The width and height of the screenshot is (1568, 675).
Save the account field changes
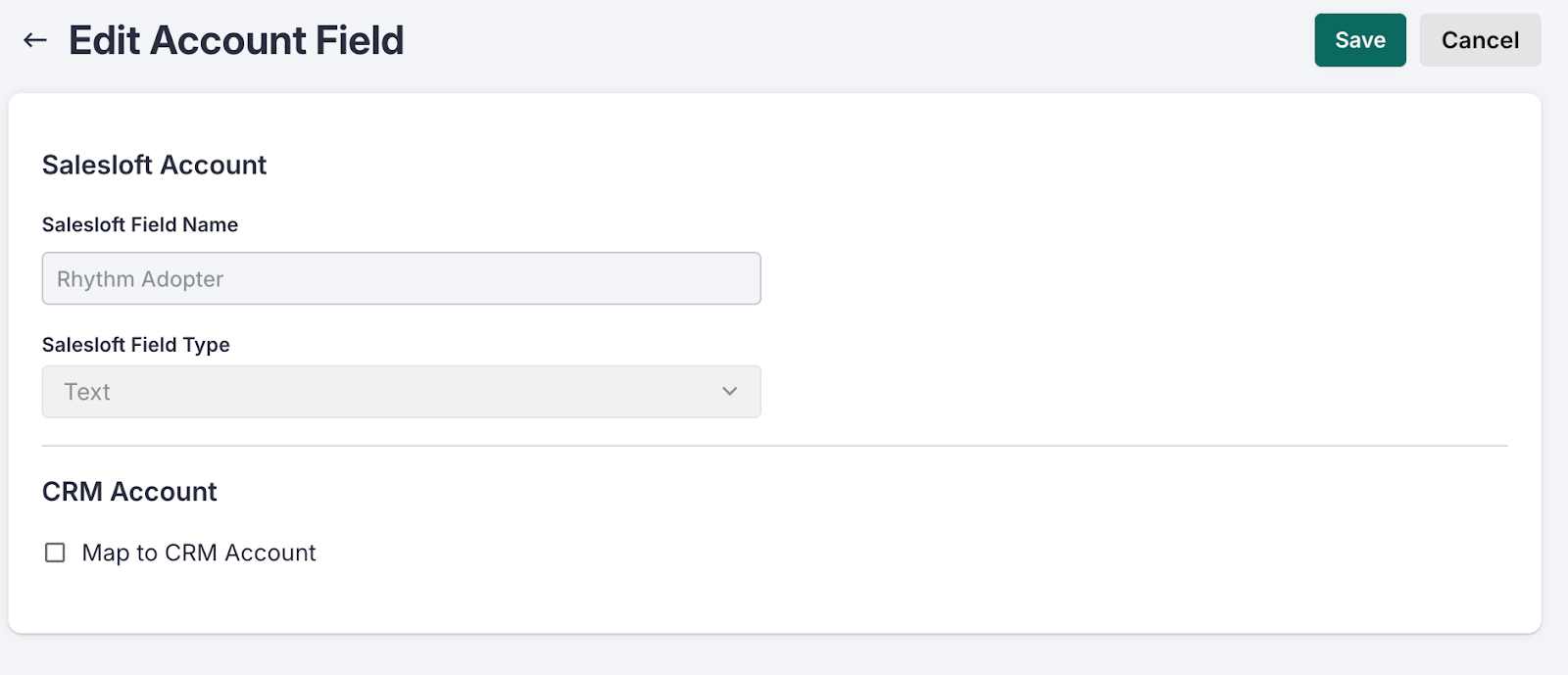(1359, 40)
